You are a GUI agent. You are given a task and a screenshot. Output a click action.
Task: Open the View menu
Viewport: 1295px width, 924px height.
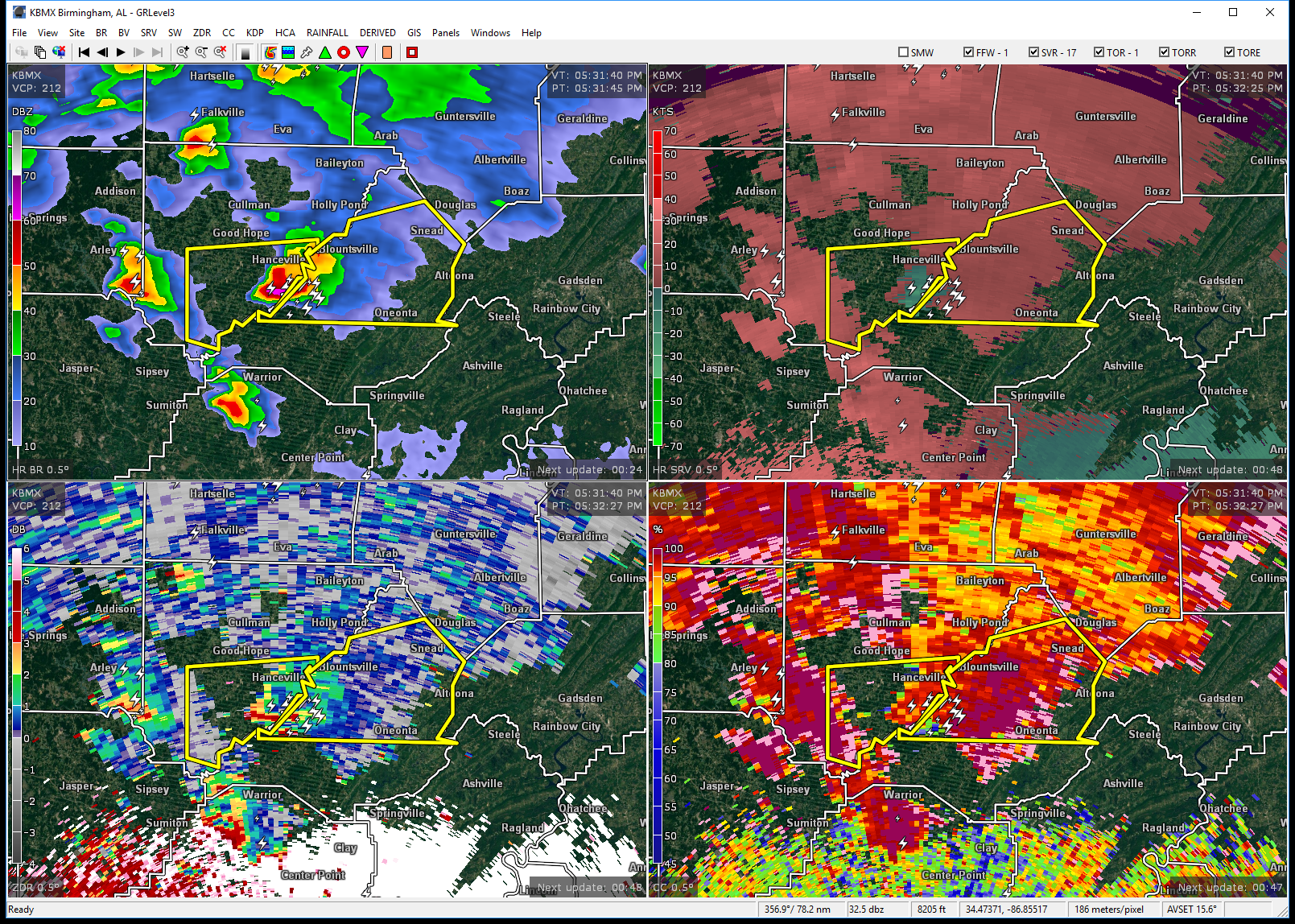pos(47,33)
